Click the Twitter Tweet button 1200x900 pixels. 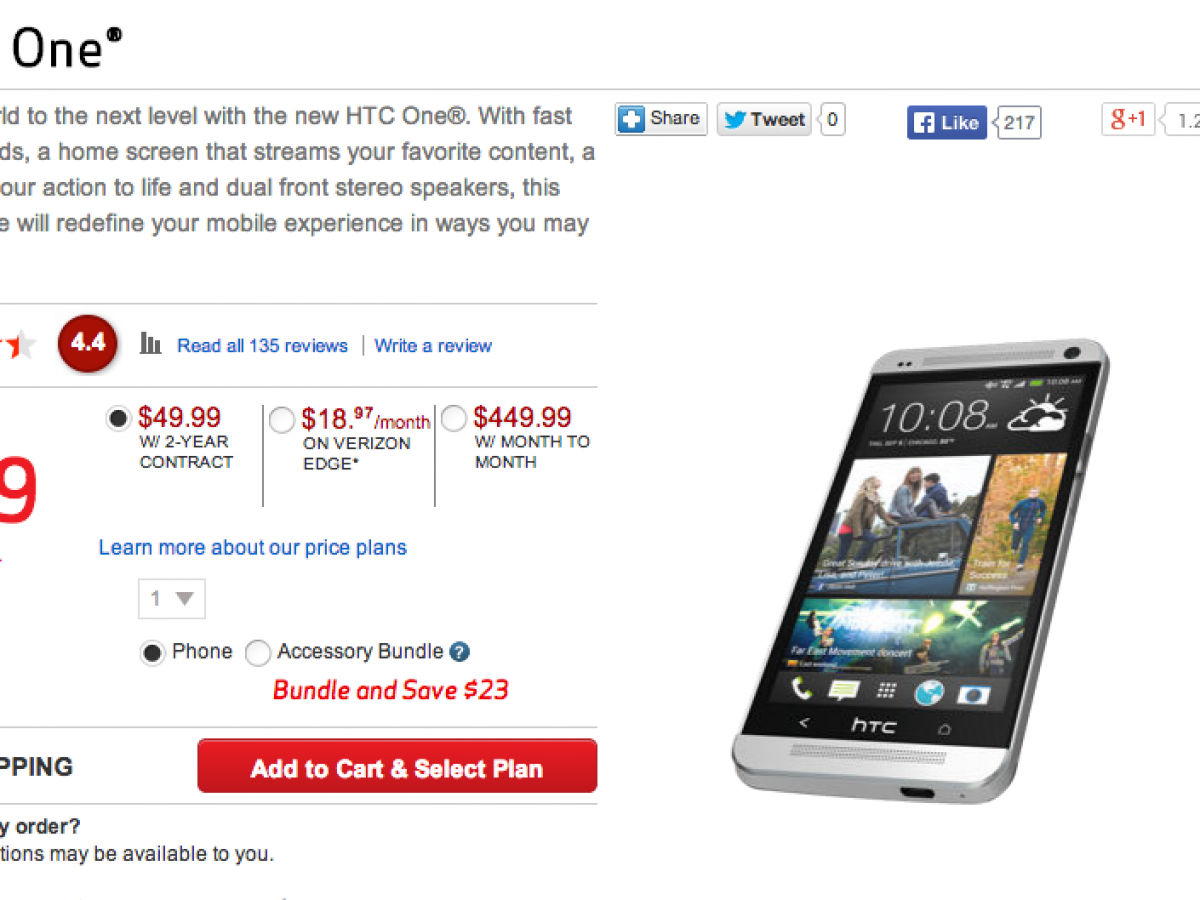click(x=764, y=120)
